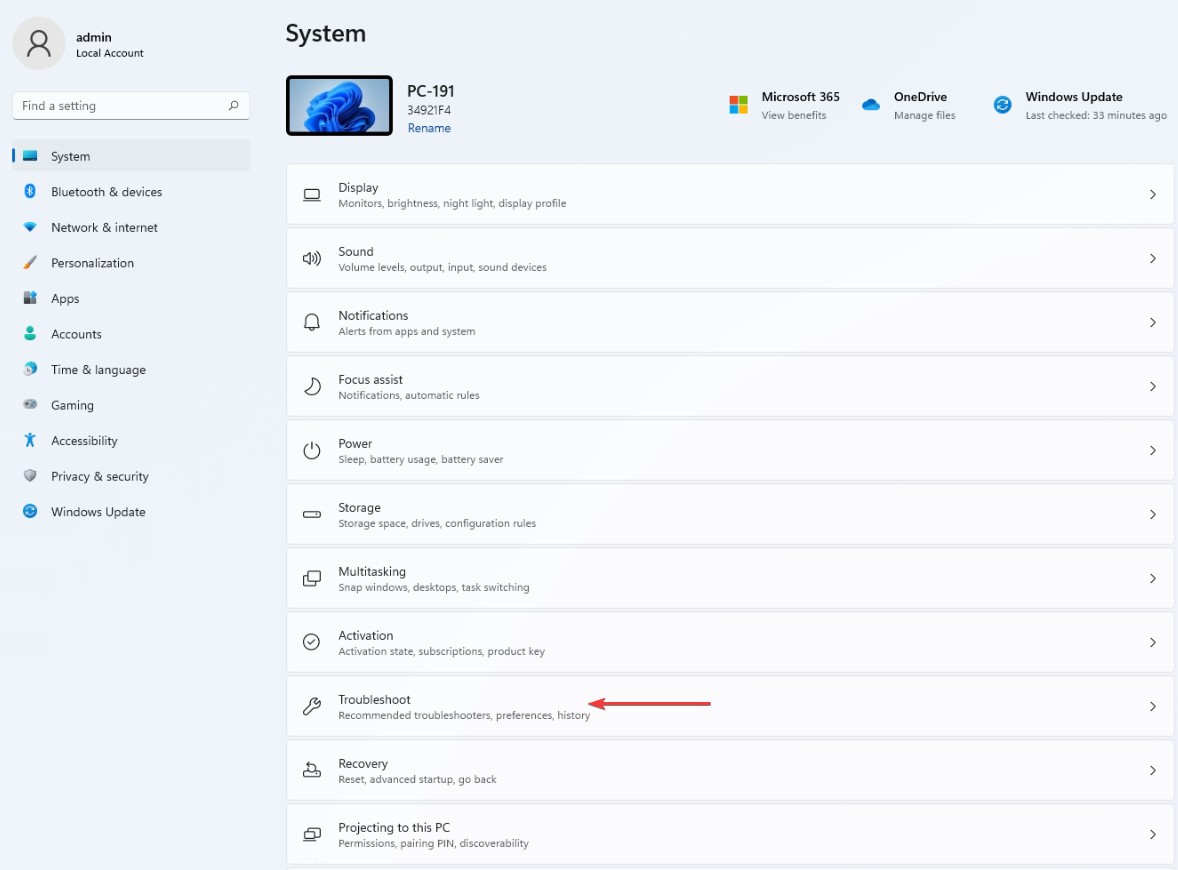Click the Power icon
This screenshot has height=870, width=1178.
(x=311, y=450)
